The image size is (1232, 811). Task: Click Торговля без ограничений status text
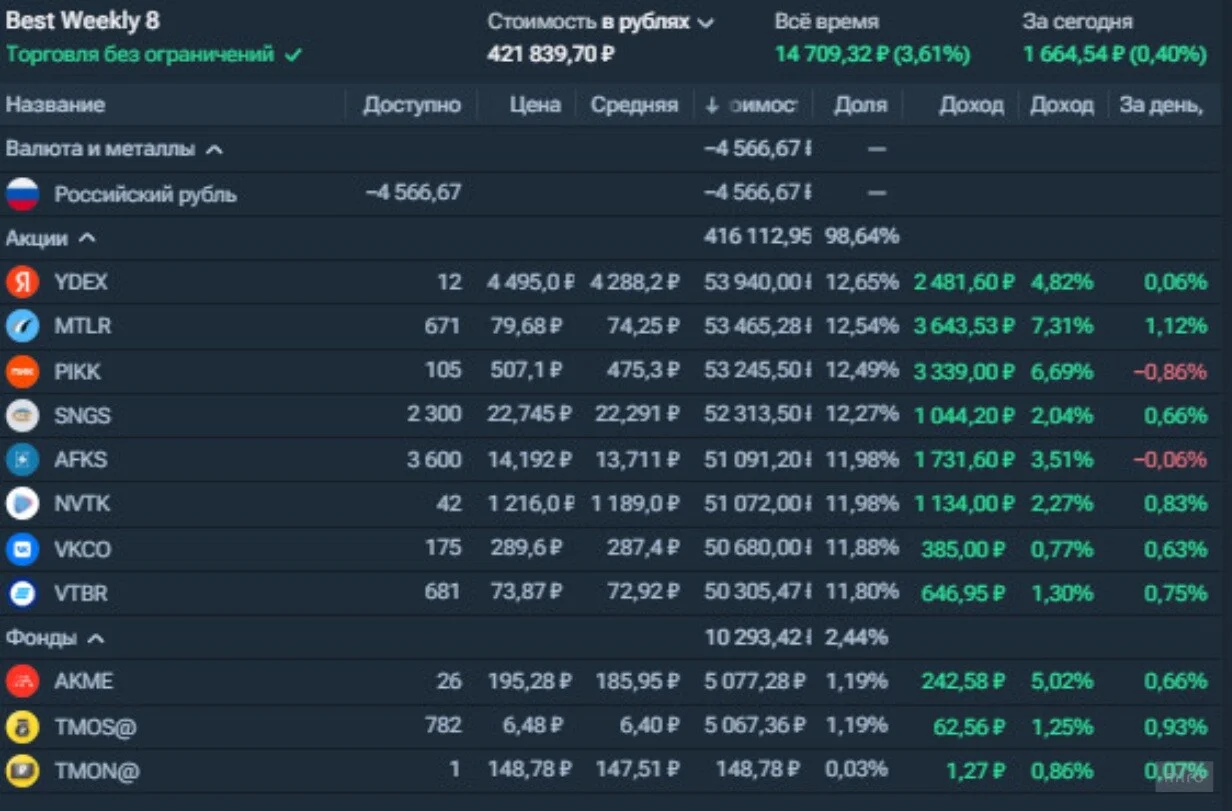[140, 54]
